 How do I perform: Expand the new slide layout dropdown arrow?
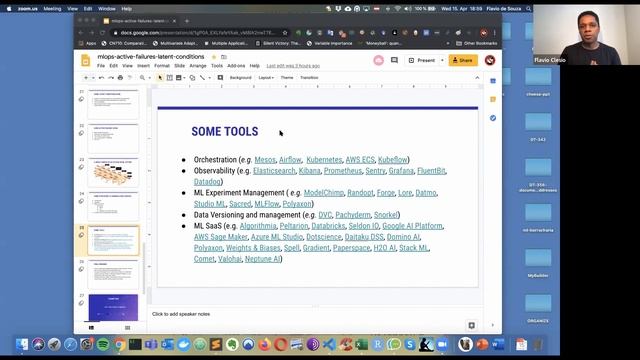[93, 78]
